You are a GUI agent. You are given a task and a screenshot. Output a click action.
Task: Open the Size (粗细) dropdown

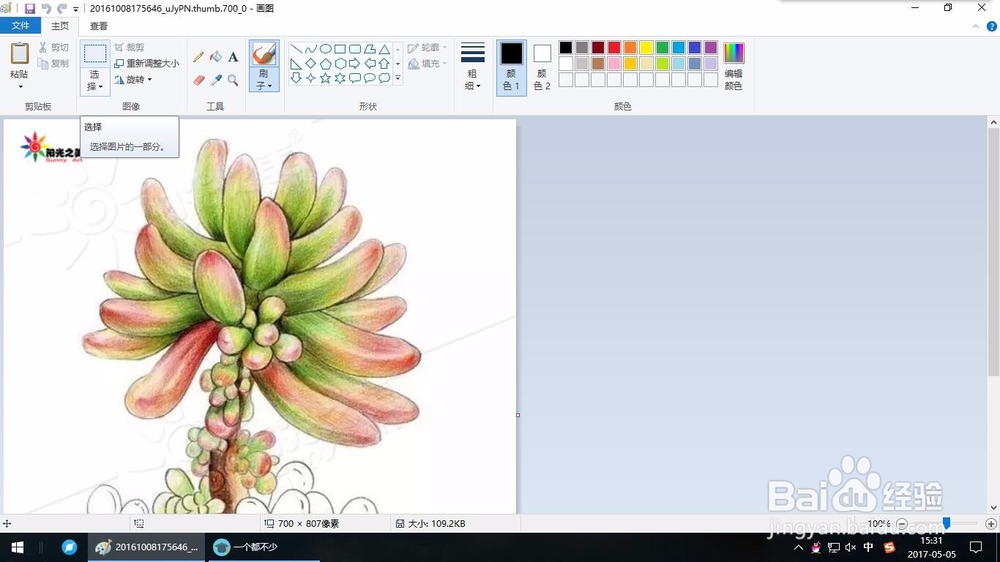473,66
